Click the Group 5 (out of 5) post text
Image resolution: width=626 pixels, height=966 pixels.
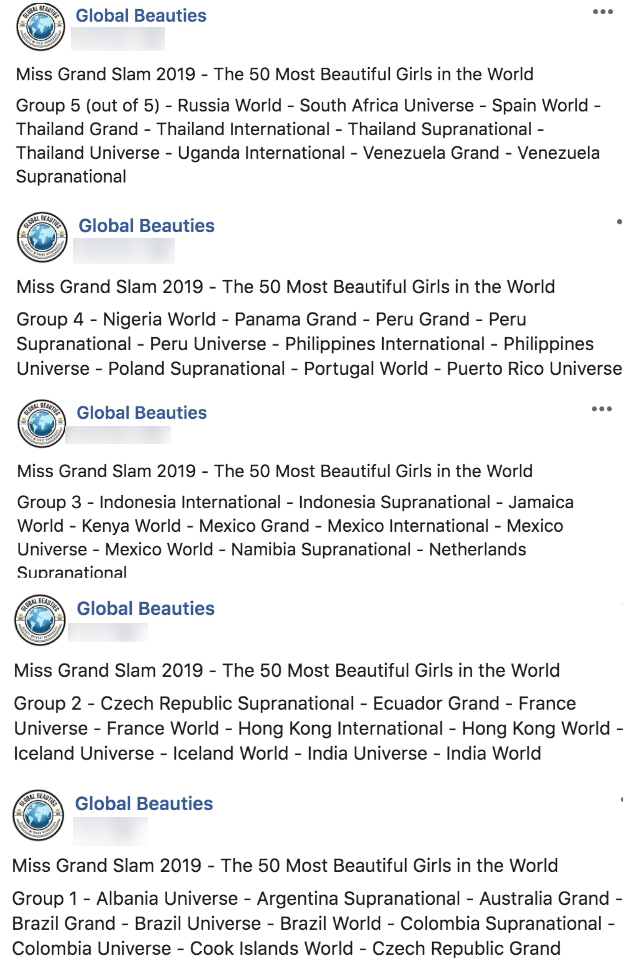[x=308, y=140]
